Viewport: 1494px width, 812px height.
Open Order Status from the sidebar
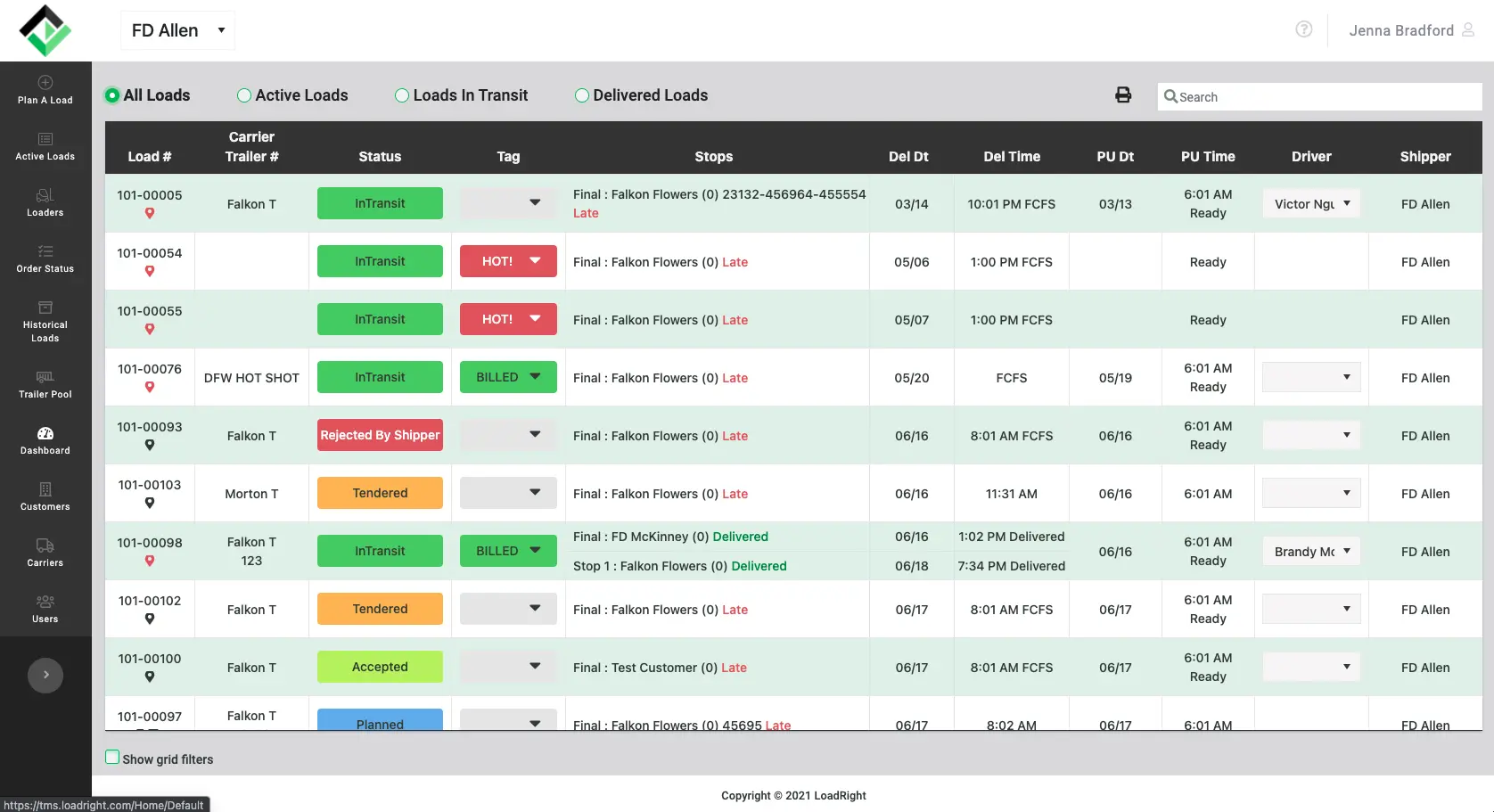coord(45,258)
